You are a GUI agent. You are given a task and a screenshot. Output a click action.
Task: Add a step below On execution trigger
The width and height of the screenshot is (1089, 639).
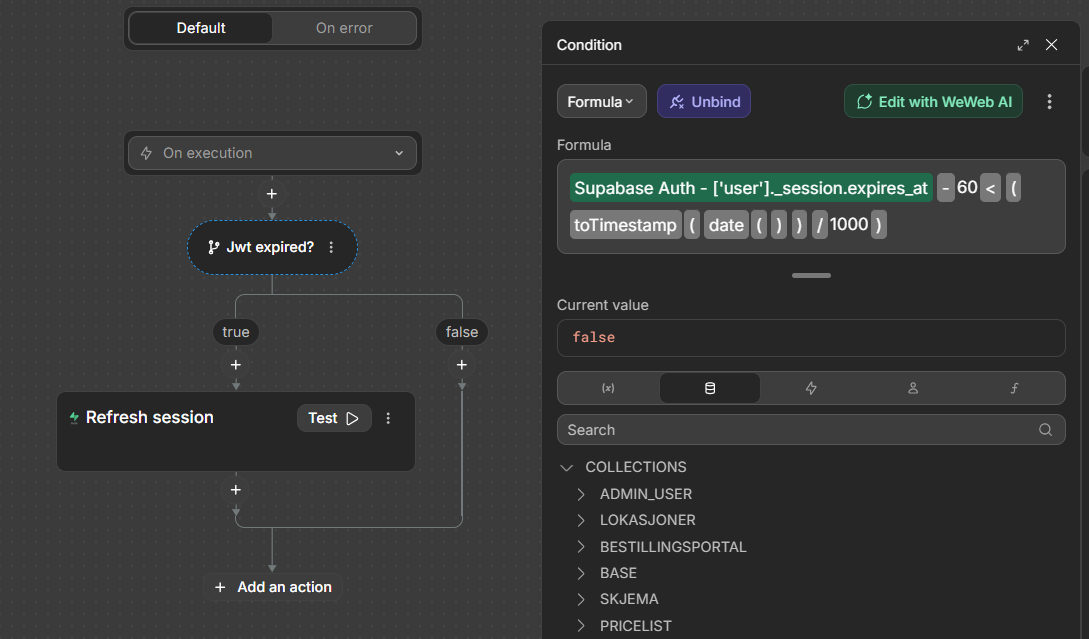[x=271, y=193]
